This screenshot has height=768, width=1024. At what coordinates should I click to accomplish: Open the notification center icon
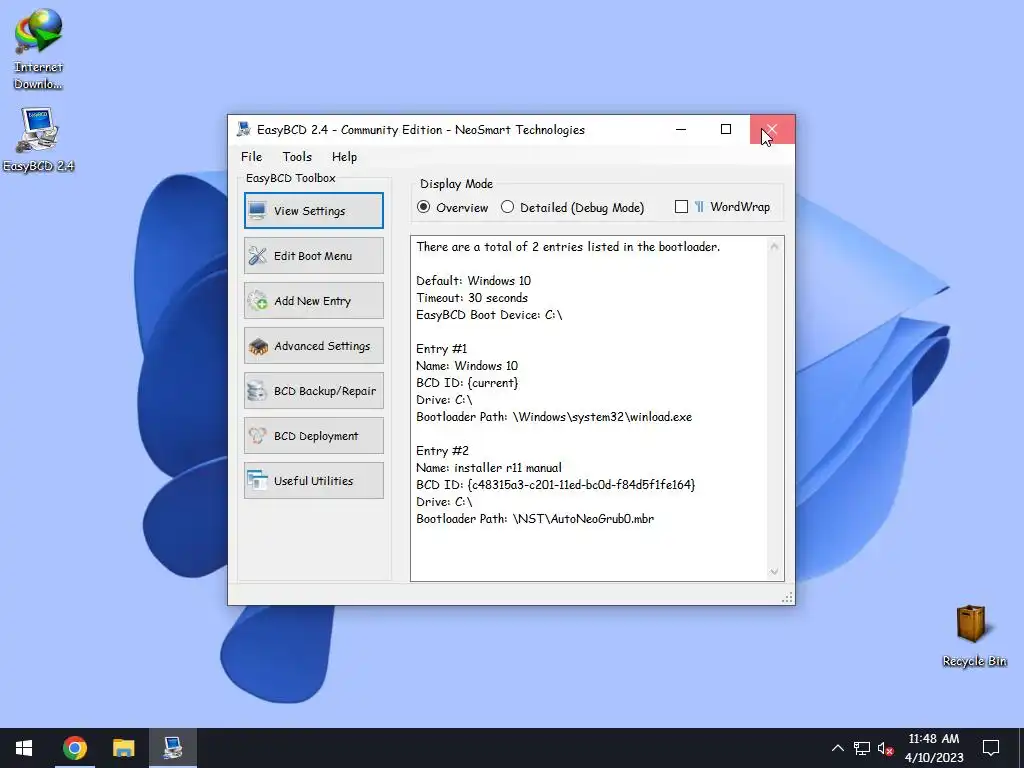[x=991, y=748]
